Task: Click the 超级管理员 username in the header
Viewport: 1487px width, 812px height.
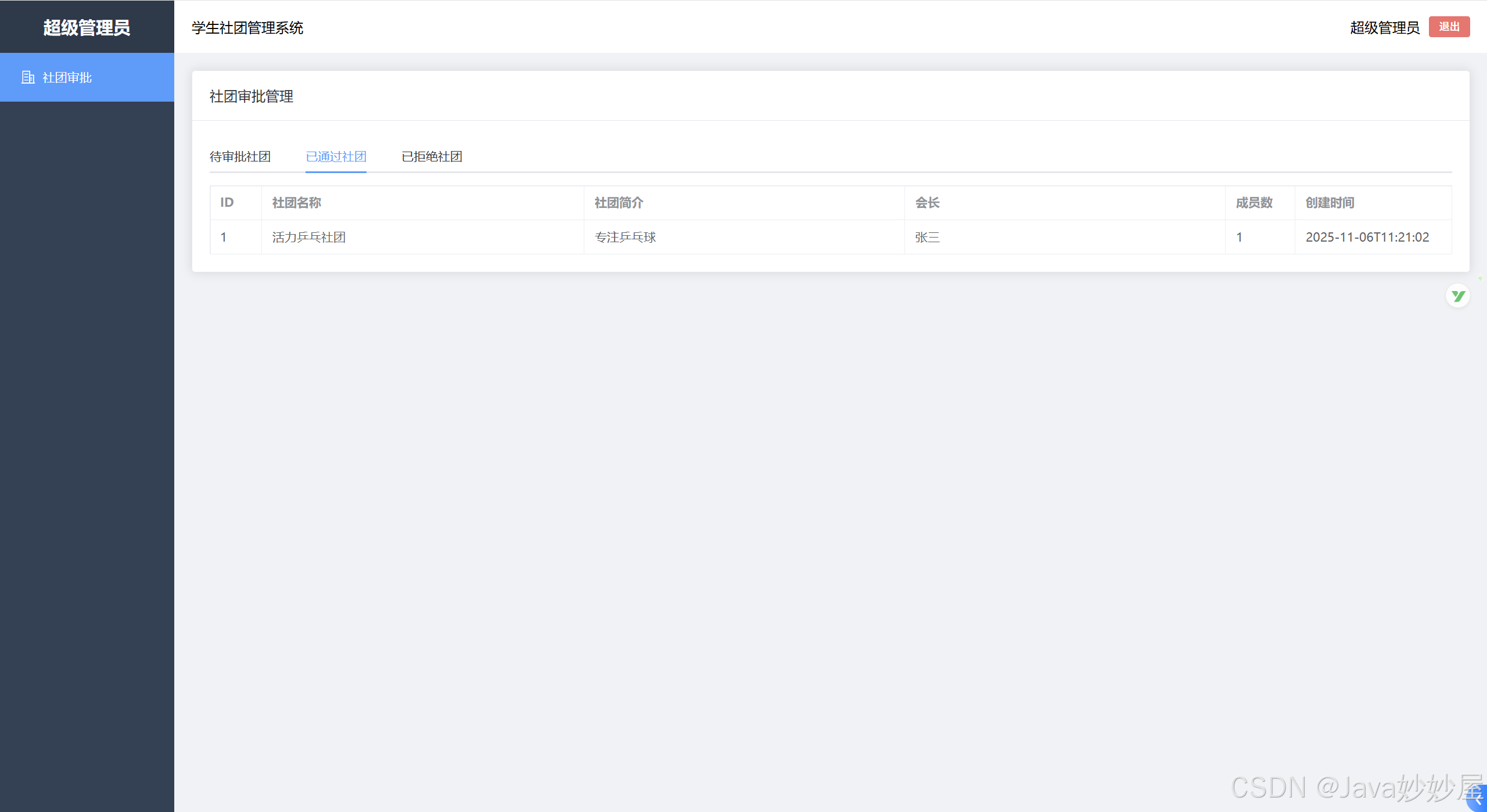Action: (x=1385, y=27)
